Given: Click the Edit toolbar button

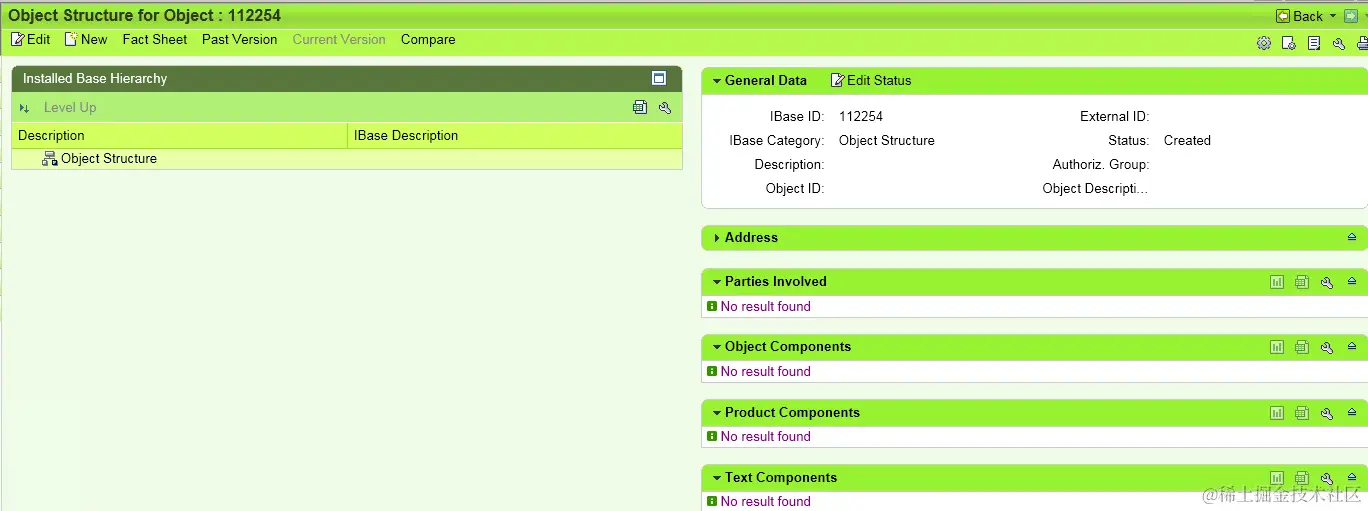Looking at the screenshot, I should click(30, 39).
